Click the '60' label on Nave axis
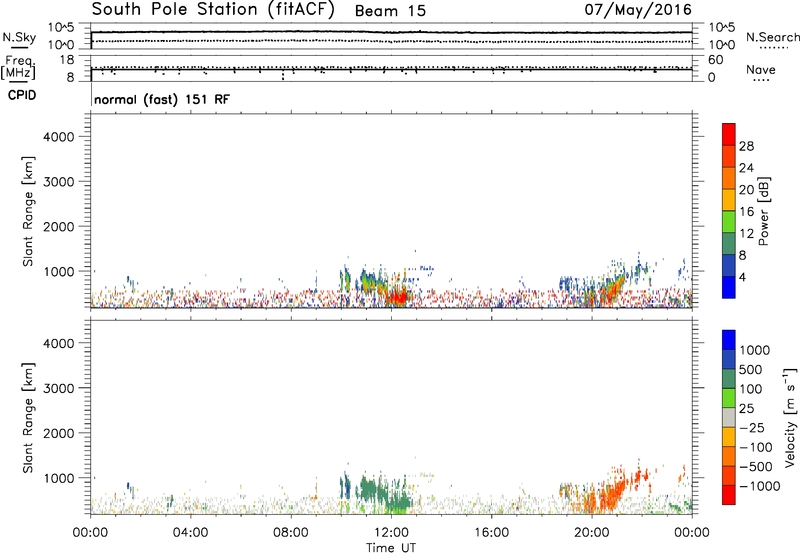Image resolution: width=800 pixels, height=554 pixels. tap(715, 60)
